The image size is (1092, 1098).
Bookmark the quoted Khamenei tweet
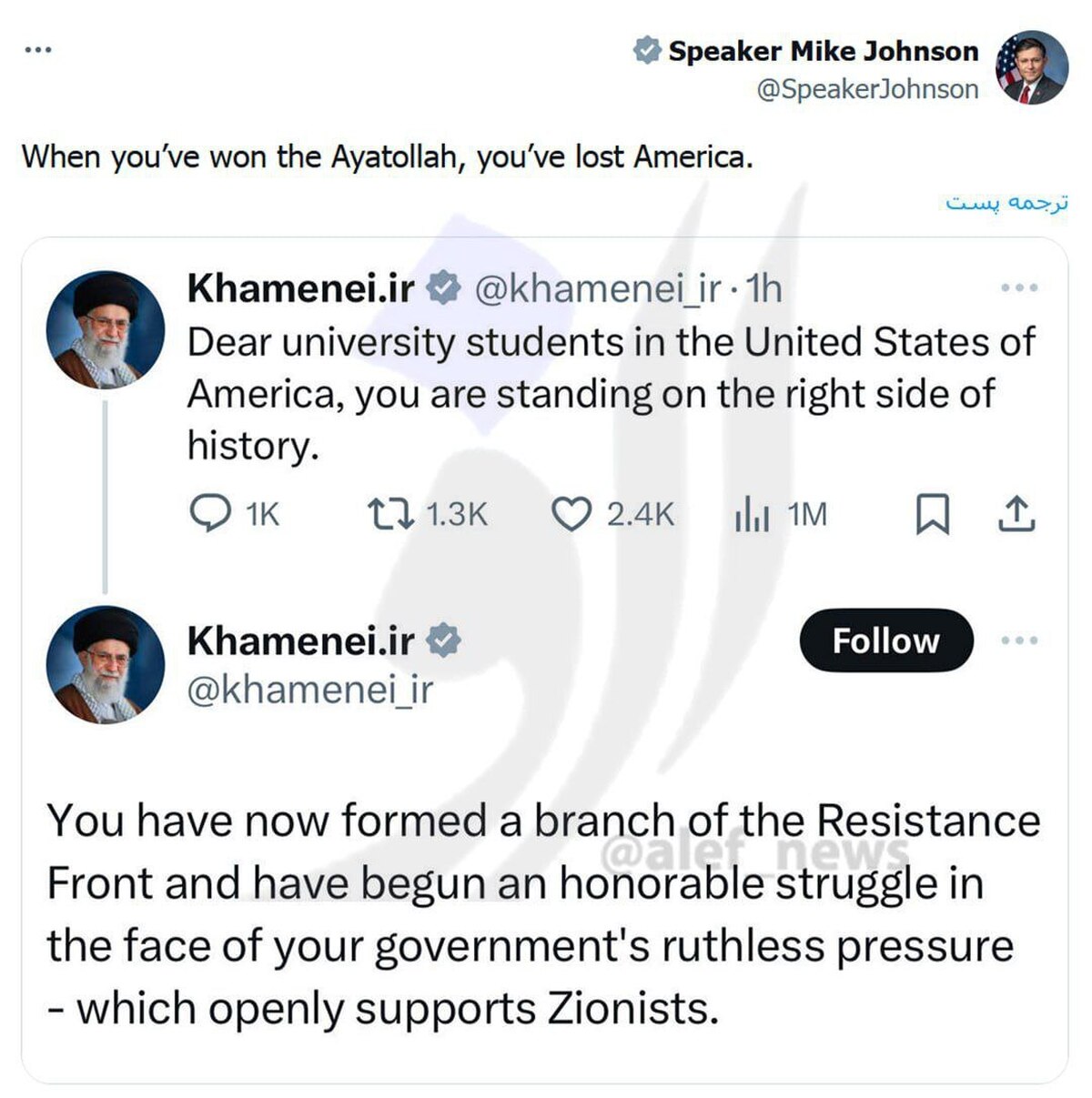click(932, 514)
